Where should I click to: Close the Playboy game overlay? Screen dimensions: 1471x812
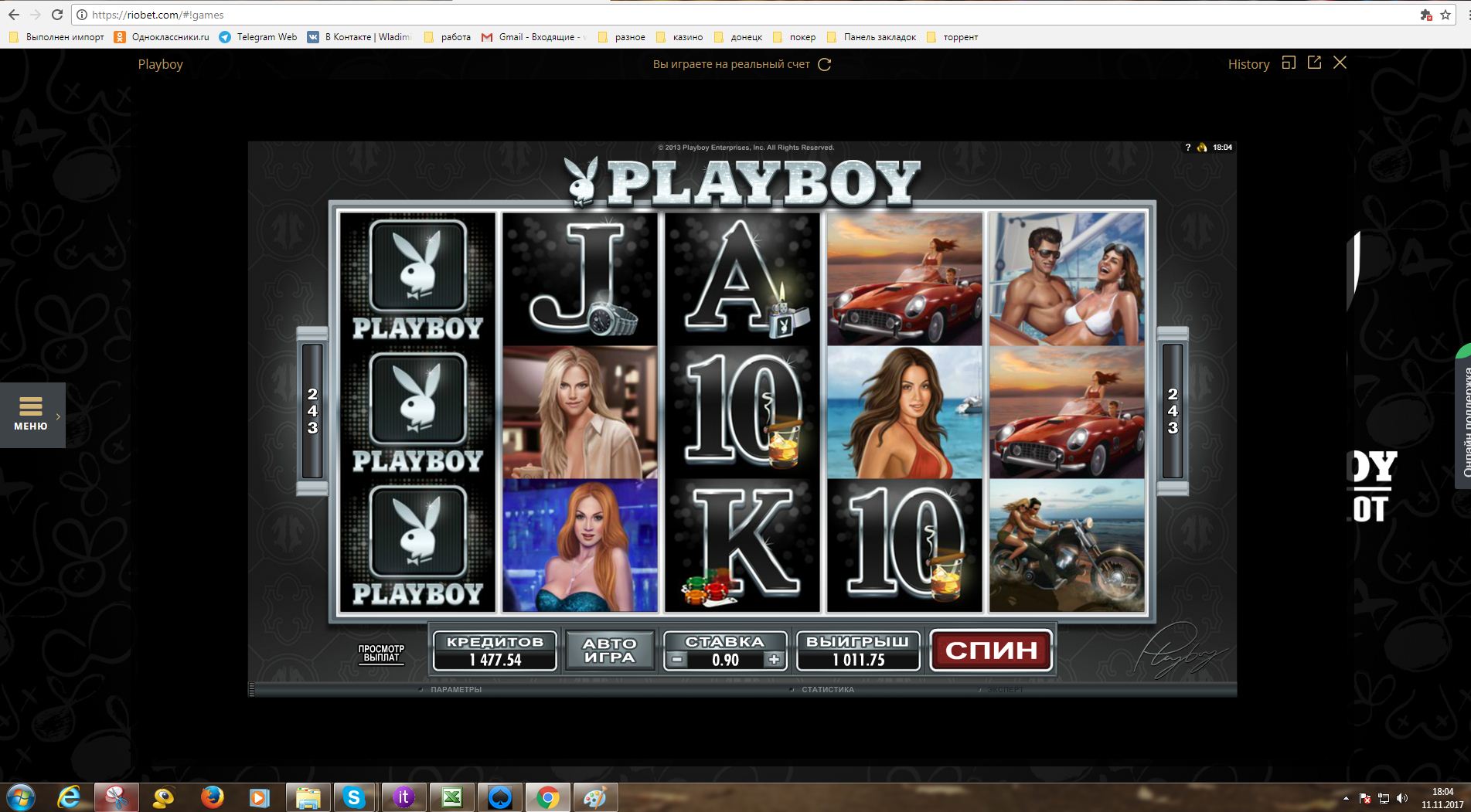point(1340,63)
